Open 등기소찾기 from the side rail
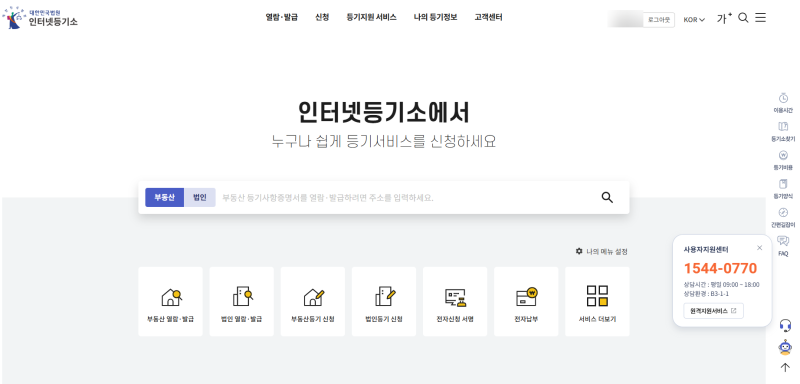 (x=783, y=131)
